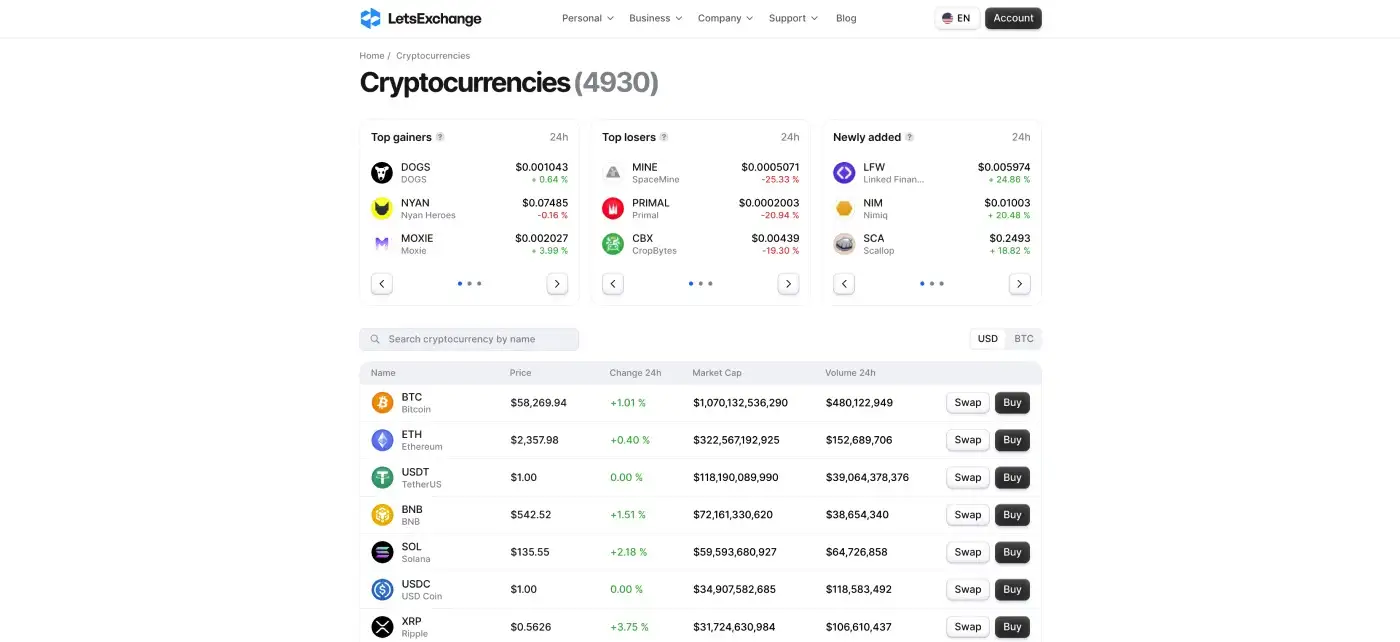Show next Top losers page arrow
This screenshot has height=642, width=1400.
click(788, 284)
